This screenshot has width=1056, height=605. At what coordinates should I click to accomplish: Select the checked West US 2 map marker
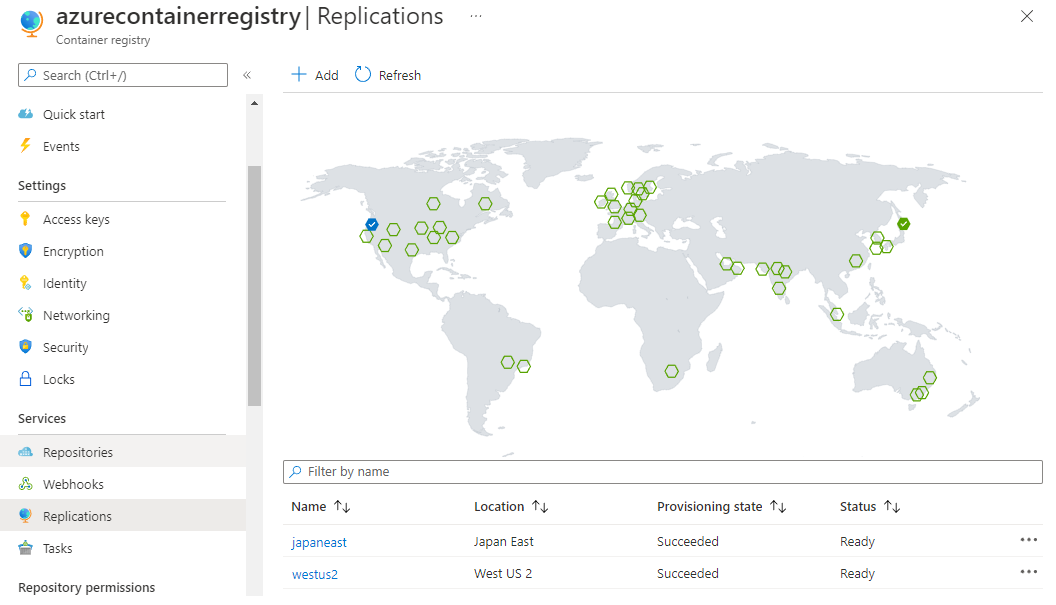point(372,224)
